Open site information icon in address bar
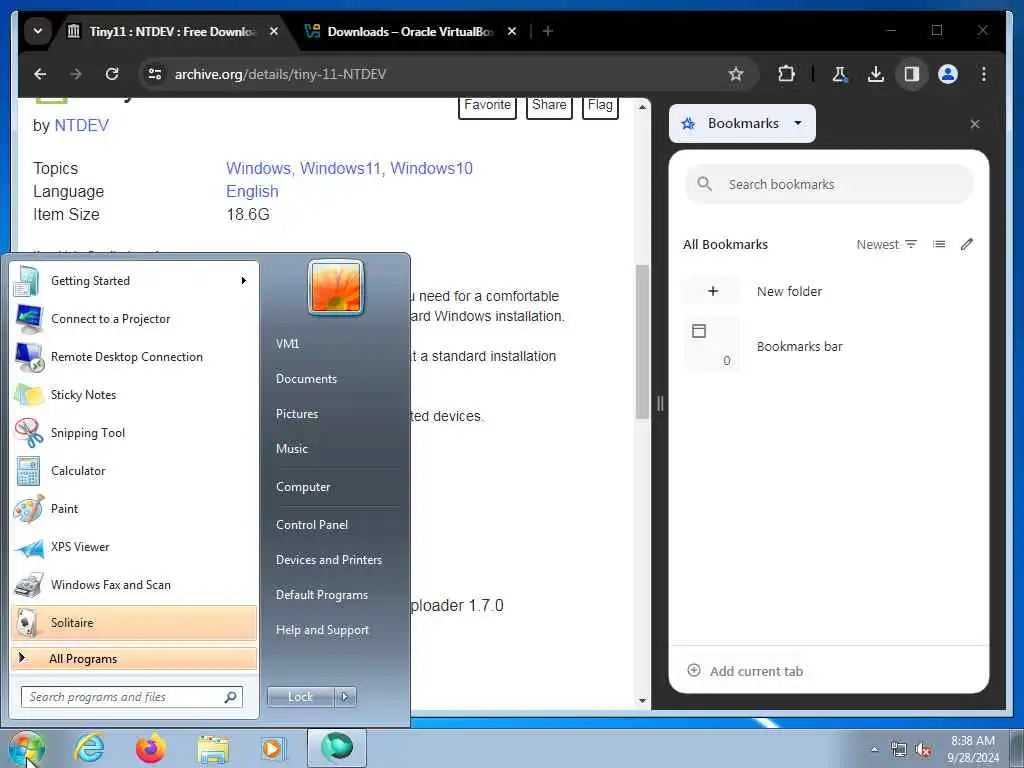The width and height of the screenshot is (1024, 768). tap(155, 74)
